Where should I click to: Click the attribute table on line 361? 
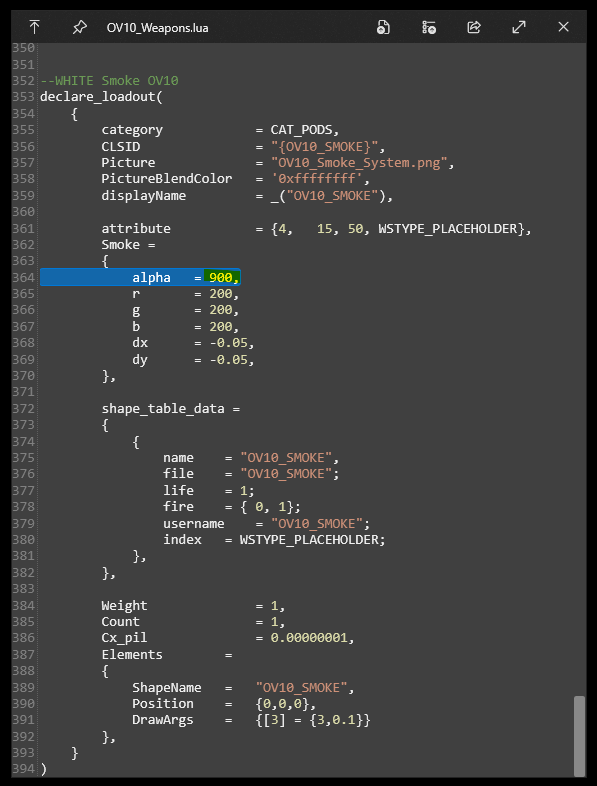(x=401, y=229)
